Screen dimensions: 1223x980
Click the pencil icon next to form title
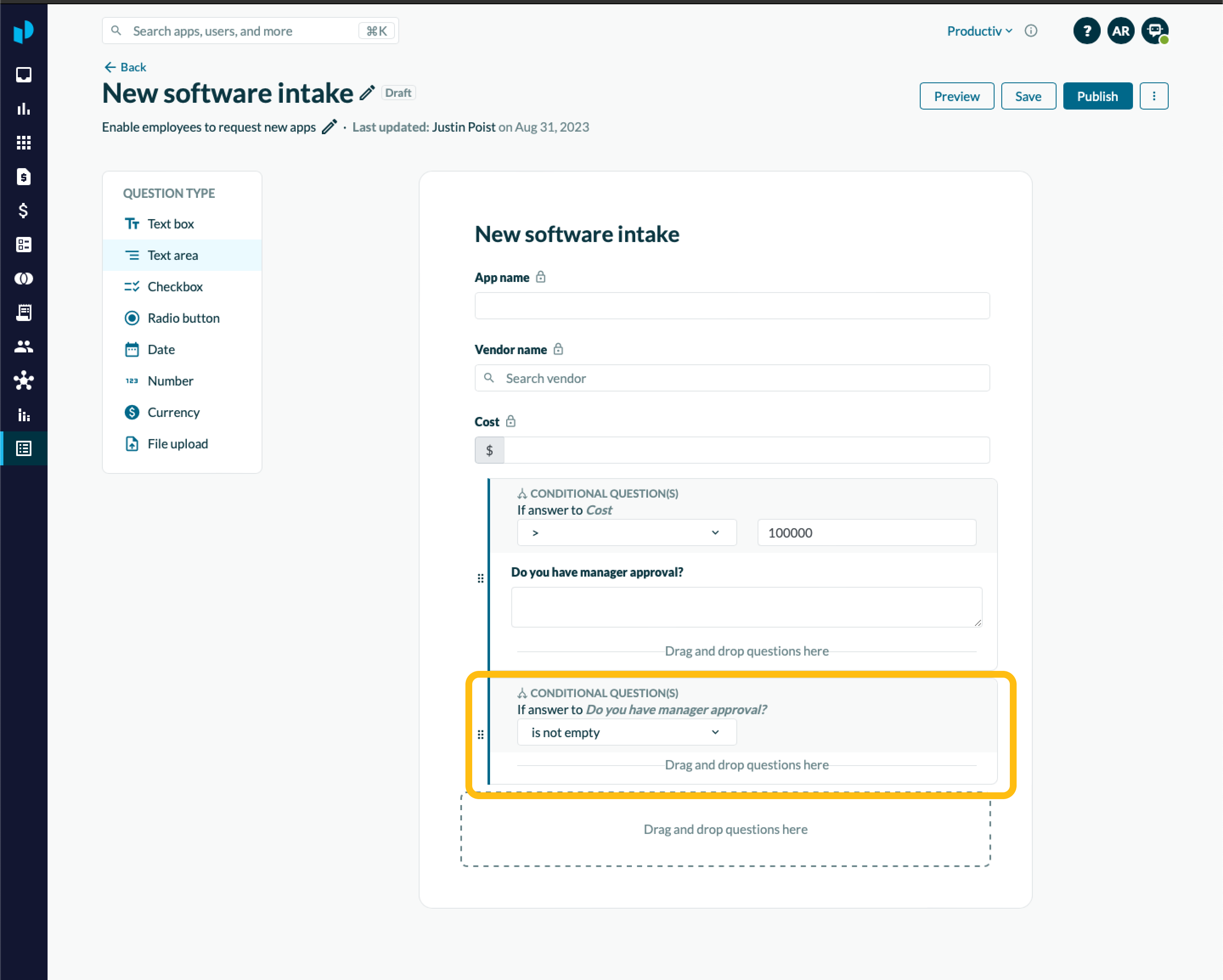click(367, 93)
